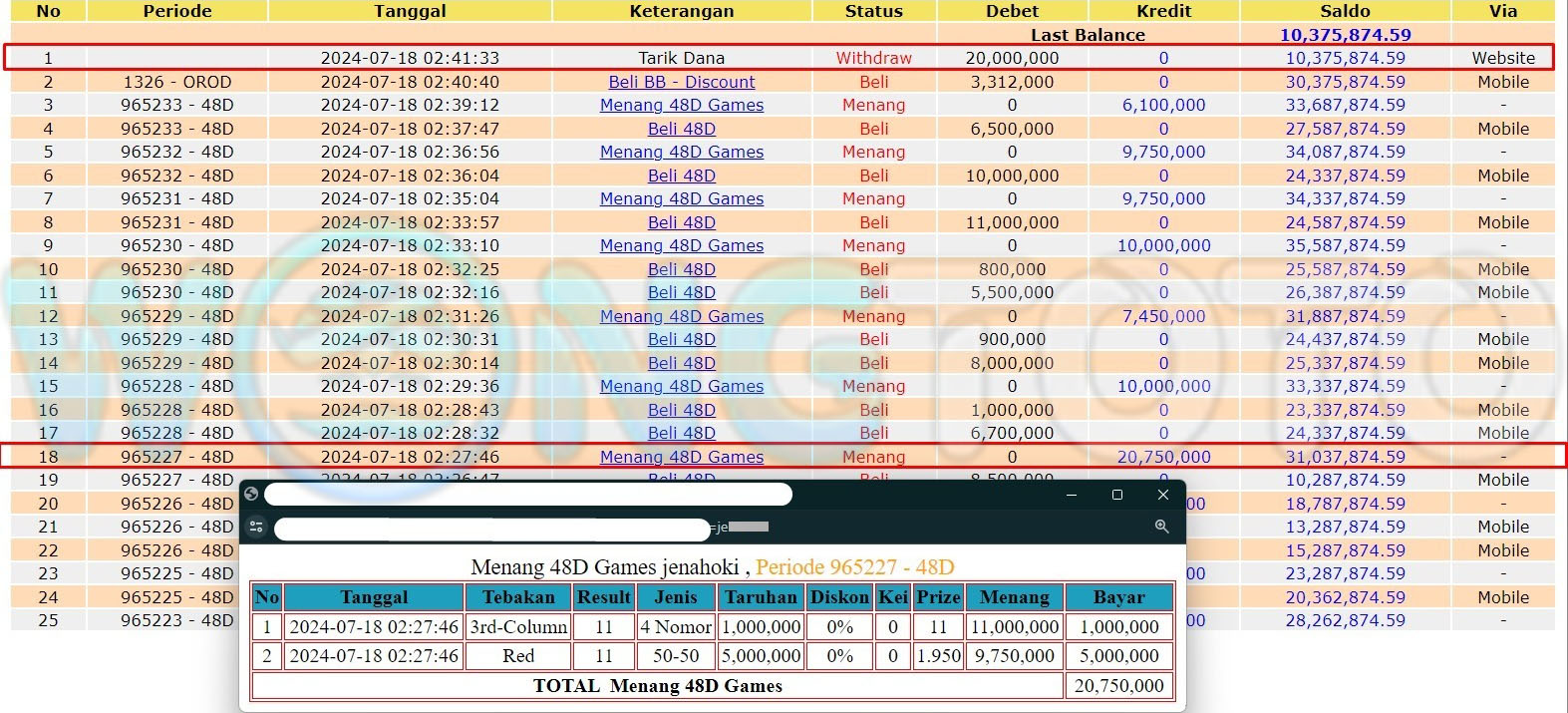
Task: Click the zoom magnifier icon in popup
Action: (1161, 527)
